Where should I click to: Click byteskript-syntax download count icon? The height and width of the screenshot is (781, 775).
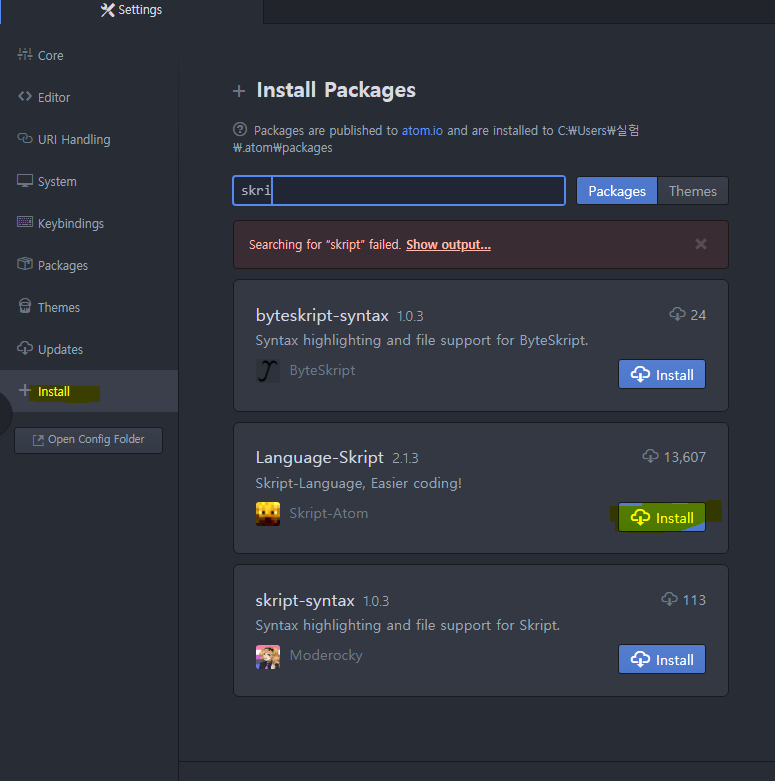pyautogui.click(x=677, y=314)
